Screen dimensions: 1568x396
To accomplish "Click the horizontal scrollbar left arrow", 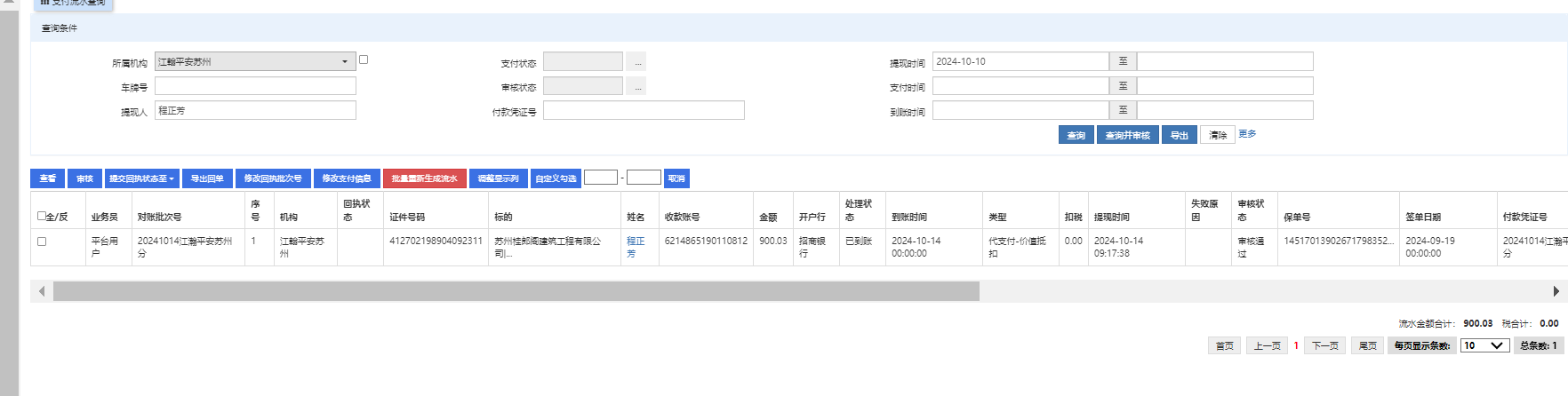I will 42,291.
